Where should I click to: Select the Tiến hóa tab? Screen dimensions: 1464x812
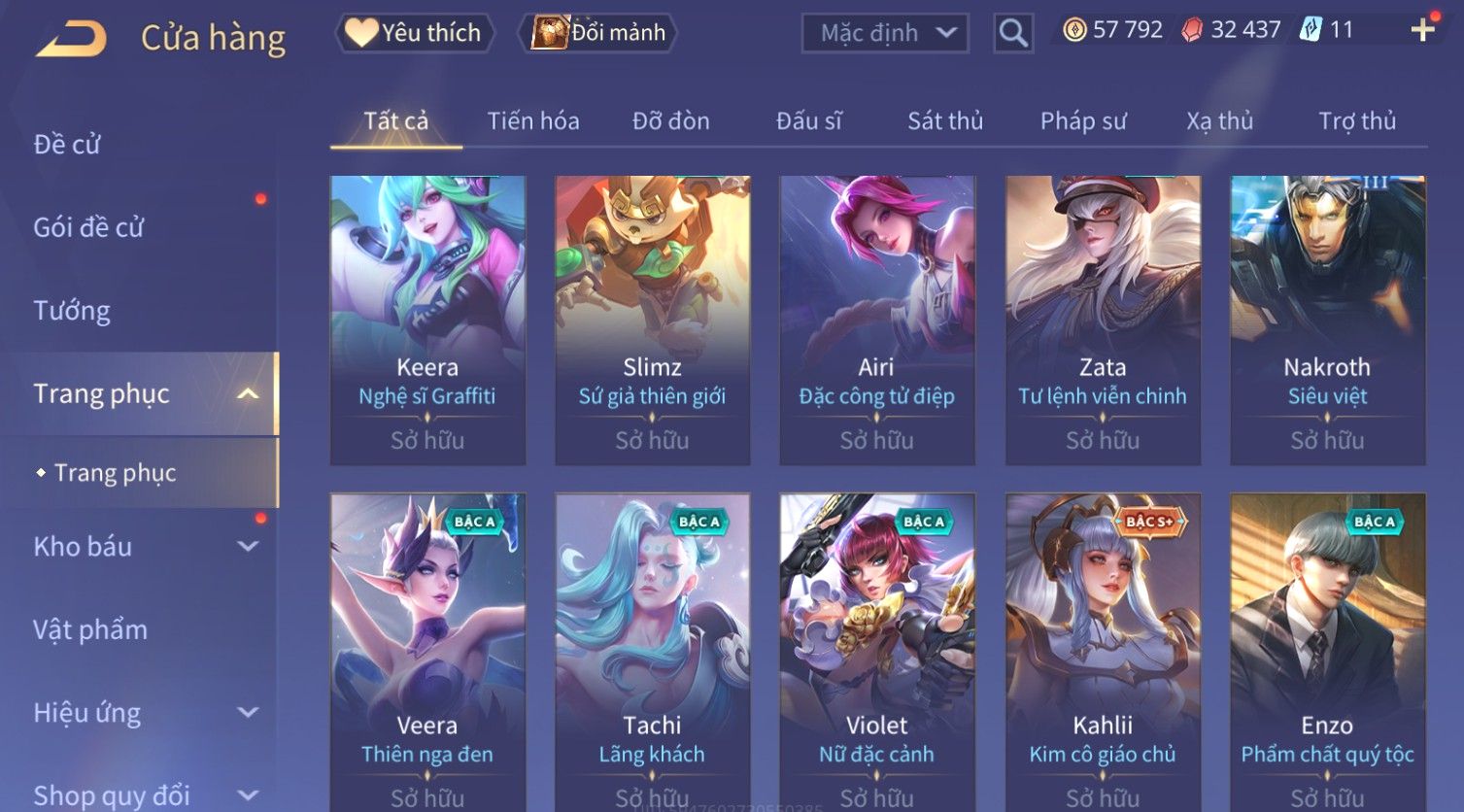pyautogui.click(x=533, y=120)
